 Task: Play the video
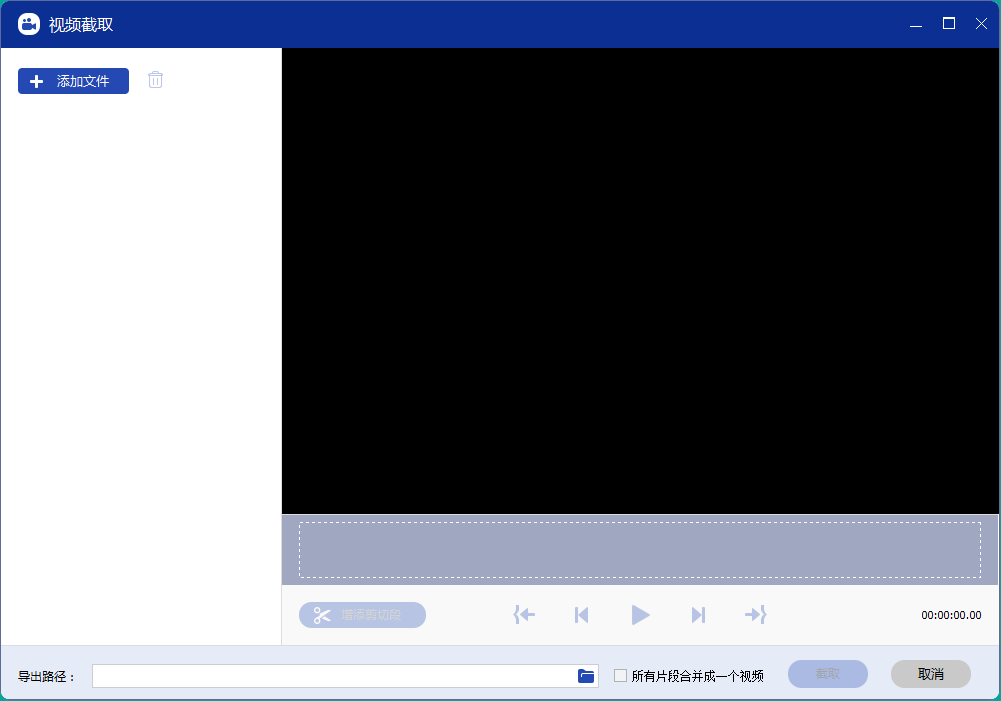(x=640, y=615)
